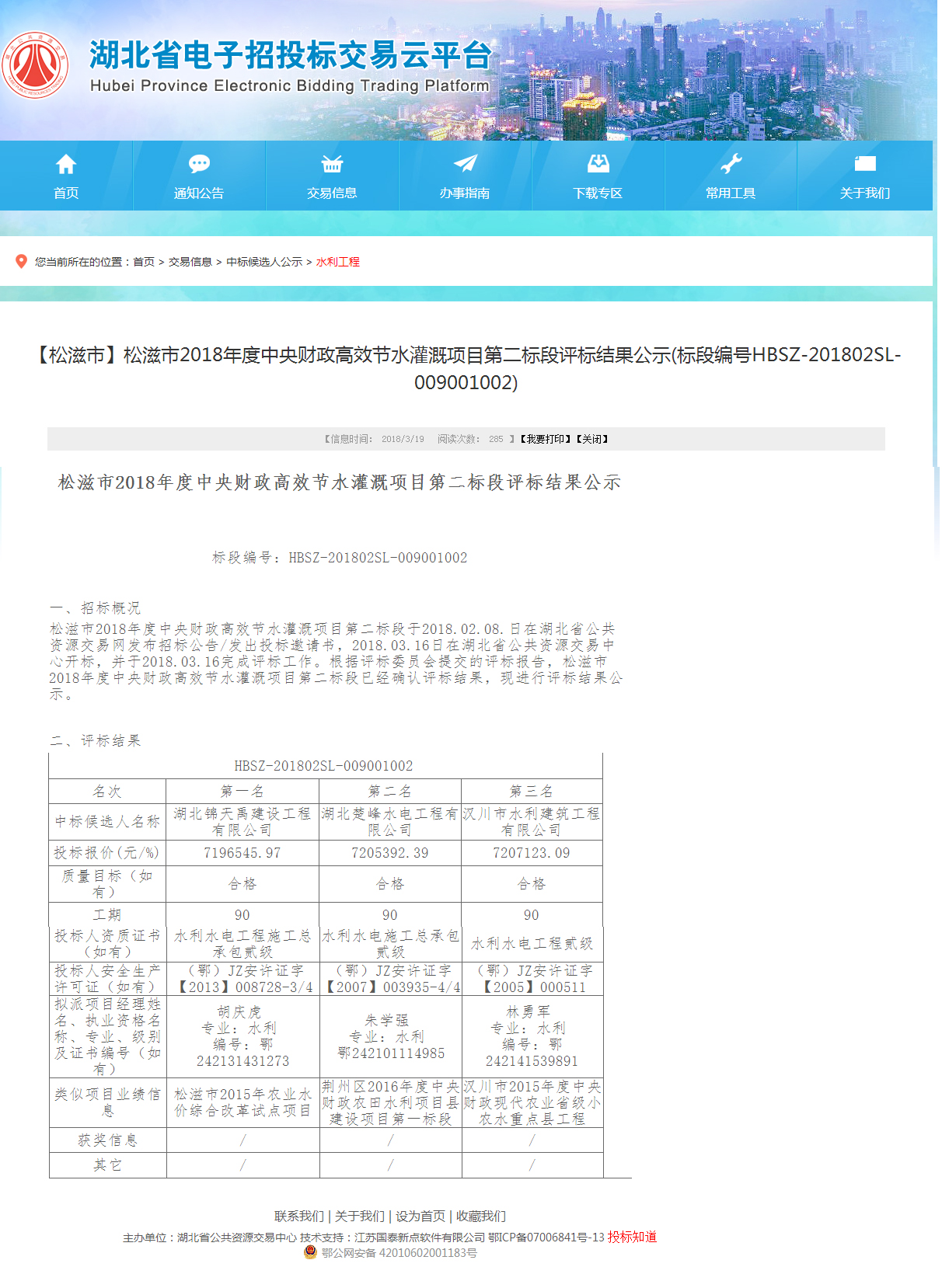Open the 通知公告 navigation menu label

click(x=199, y=193)
